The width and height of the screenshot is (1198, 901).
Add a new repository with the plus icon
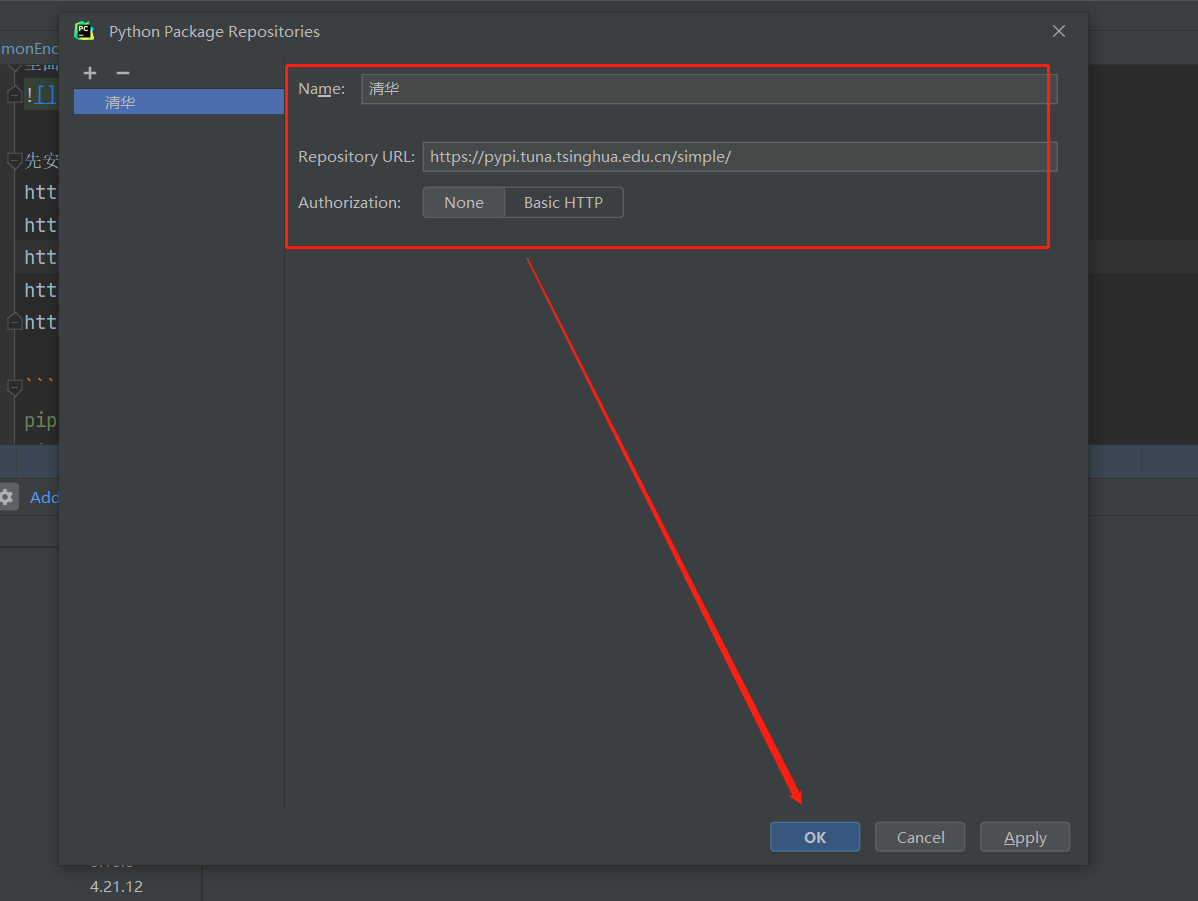[x=90, y=73]
